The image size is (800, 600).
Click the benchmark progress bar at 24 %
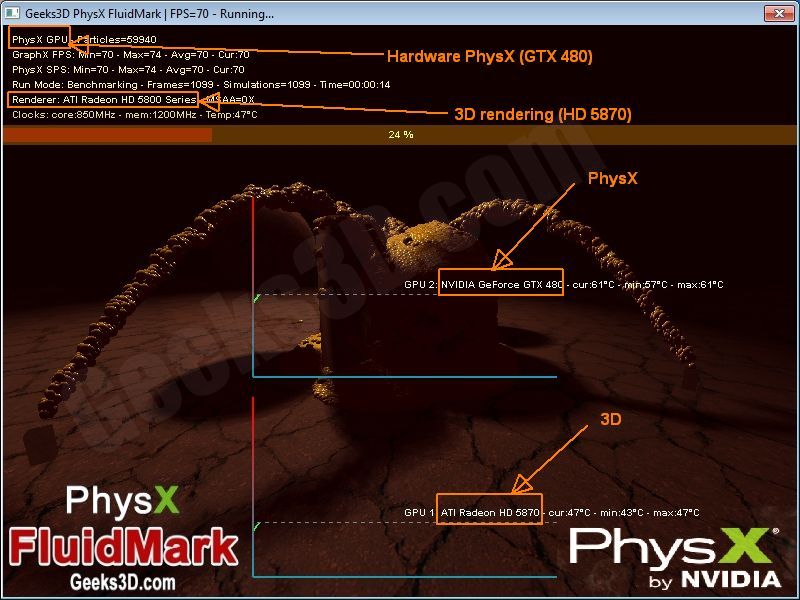click(x=400, y=135)
